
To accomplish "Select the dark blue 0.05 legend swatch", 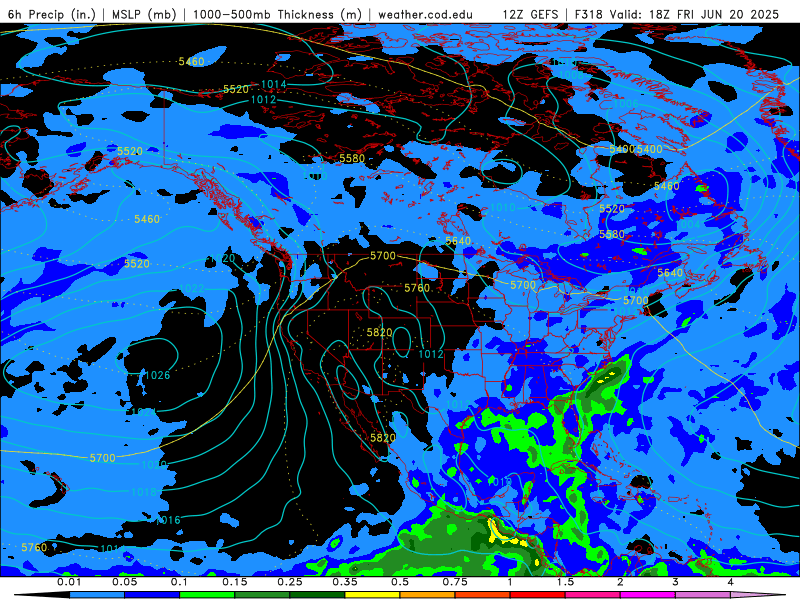I will [x=152, y=595].
